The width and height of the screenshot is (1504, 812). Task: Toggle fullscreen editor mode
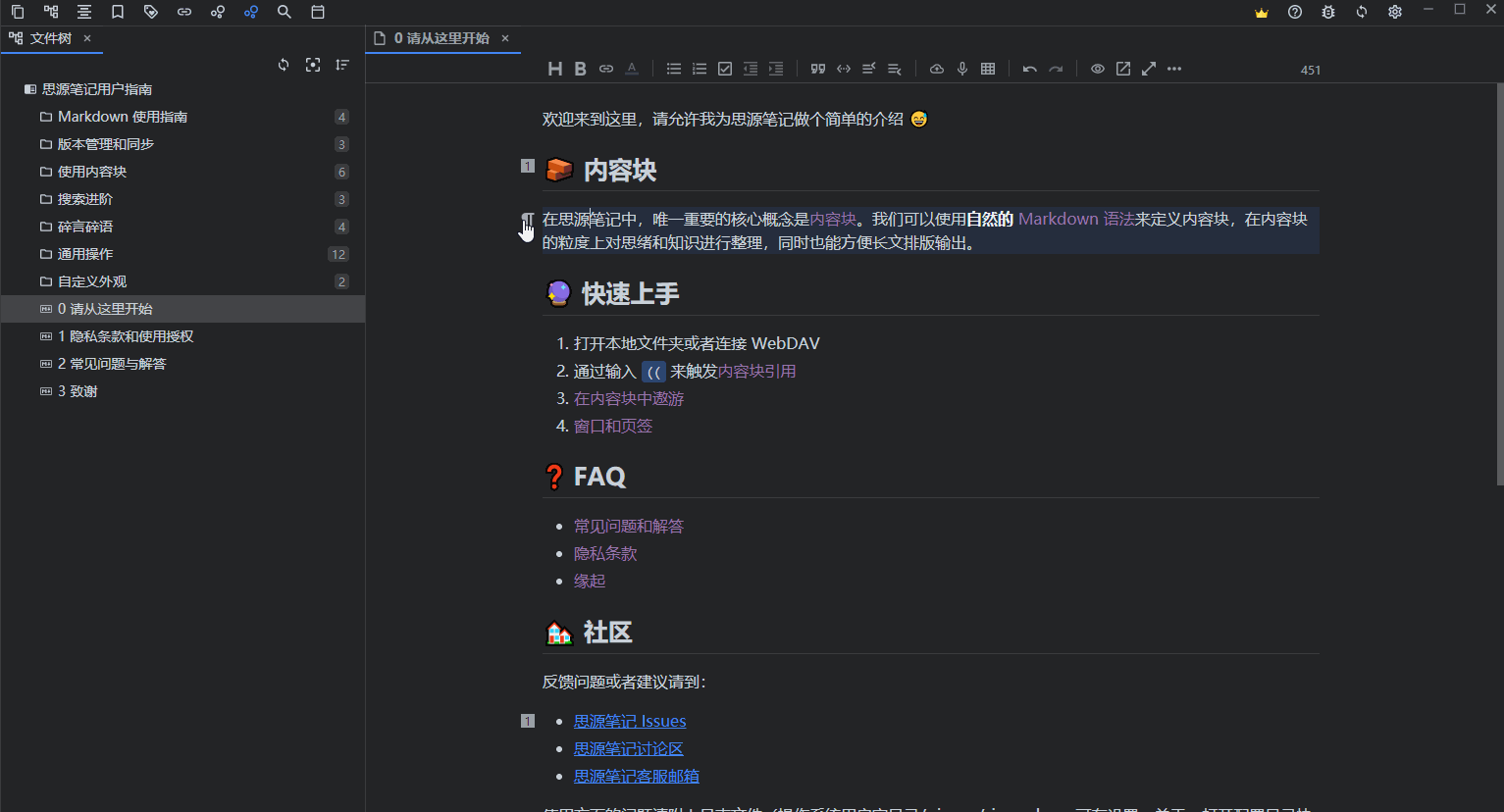click(x=1149, y=69)
